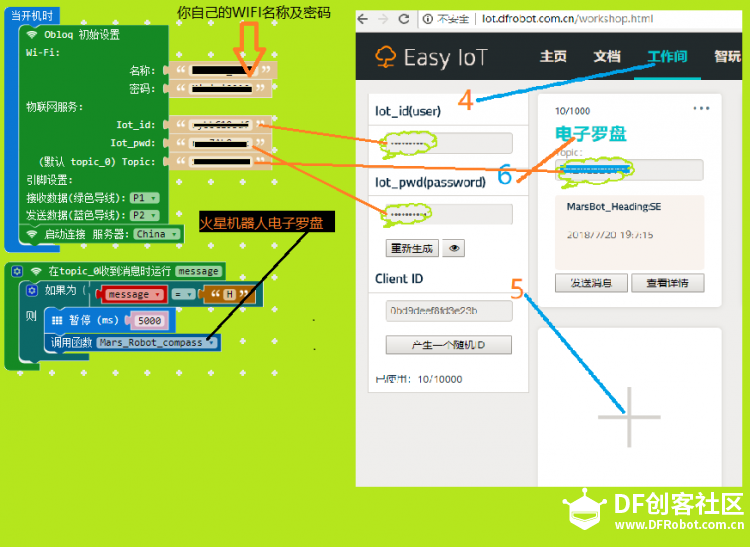Open the message variable dropdown

(134, 295)
